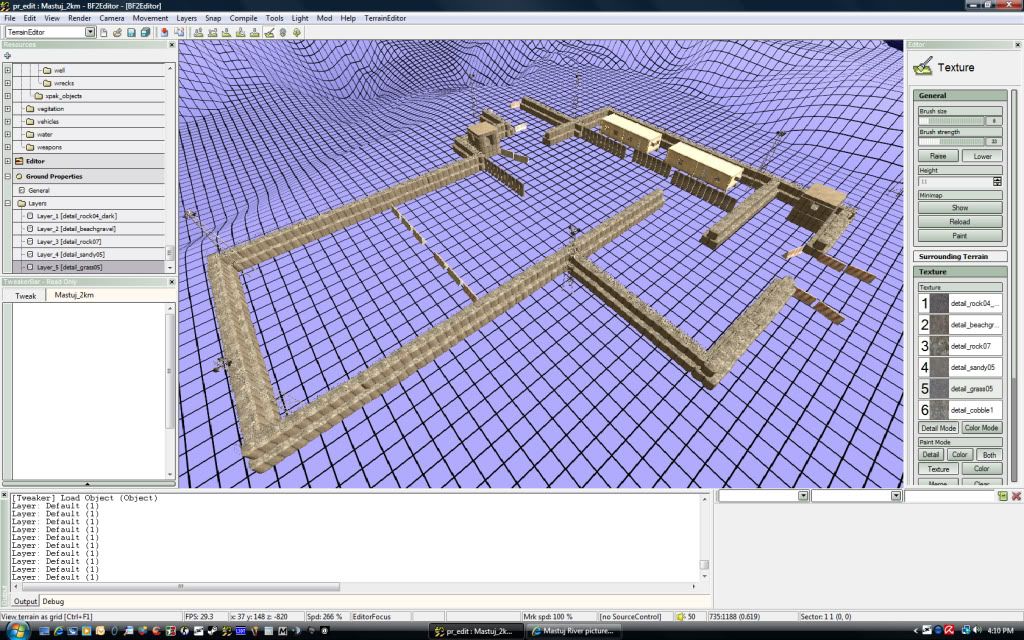Toggle Layer_3 detail_rock07 checkbox

[x=30, y=242]
